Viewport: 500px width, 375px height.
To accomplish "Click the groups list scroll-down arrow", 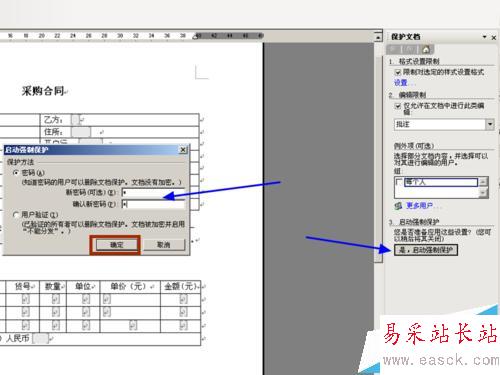I will tap(483, 193).
